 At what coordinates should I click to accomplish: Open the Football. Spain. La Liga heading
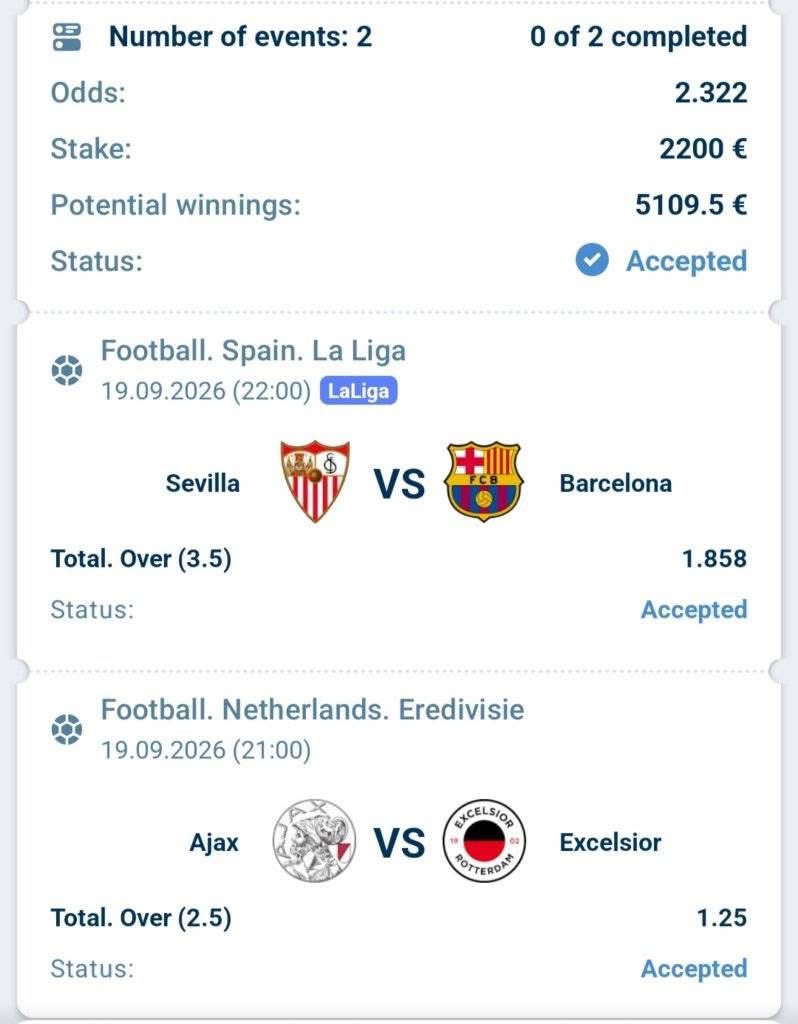coord(253,351)
